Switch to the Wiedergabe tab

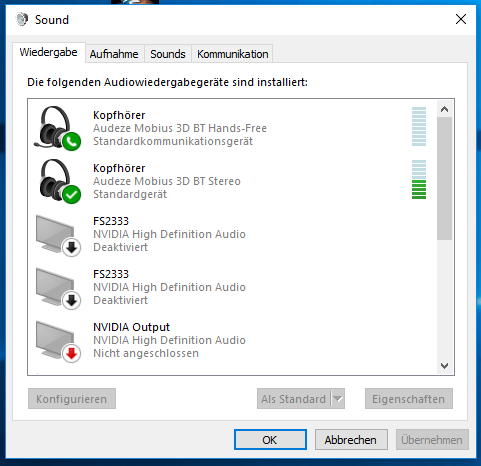49,52
